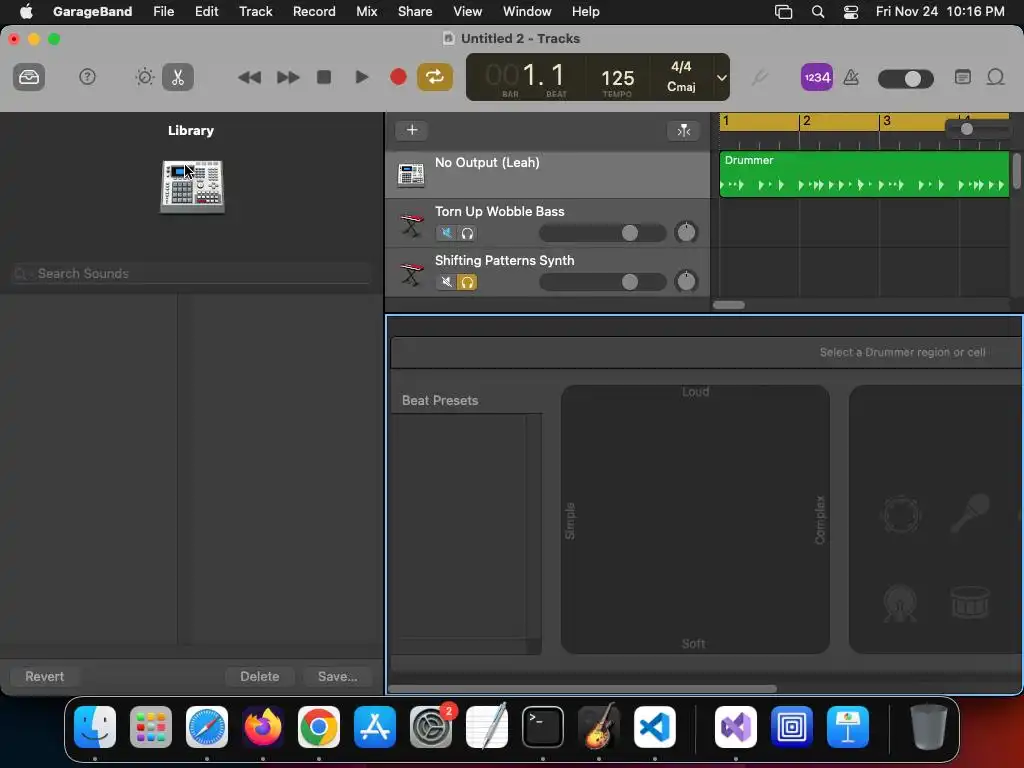Image resolution: width=1024 pixels, height=768 pixels.
Task: Open the LCD display mode dropdown arrow
Action: coord(721,78)
